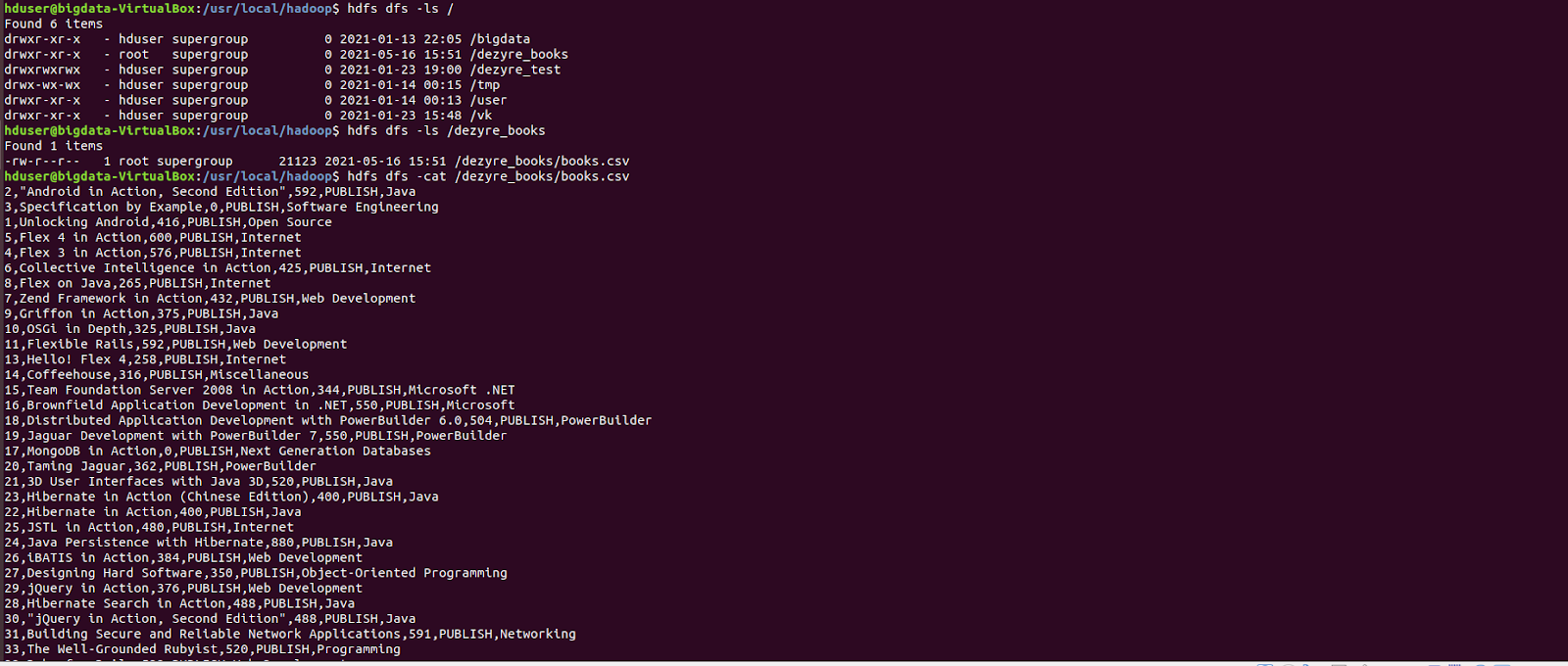Click the "hdfs dfs -ls /" command on the first line

(400, 9)
